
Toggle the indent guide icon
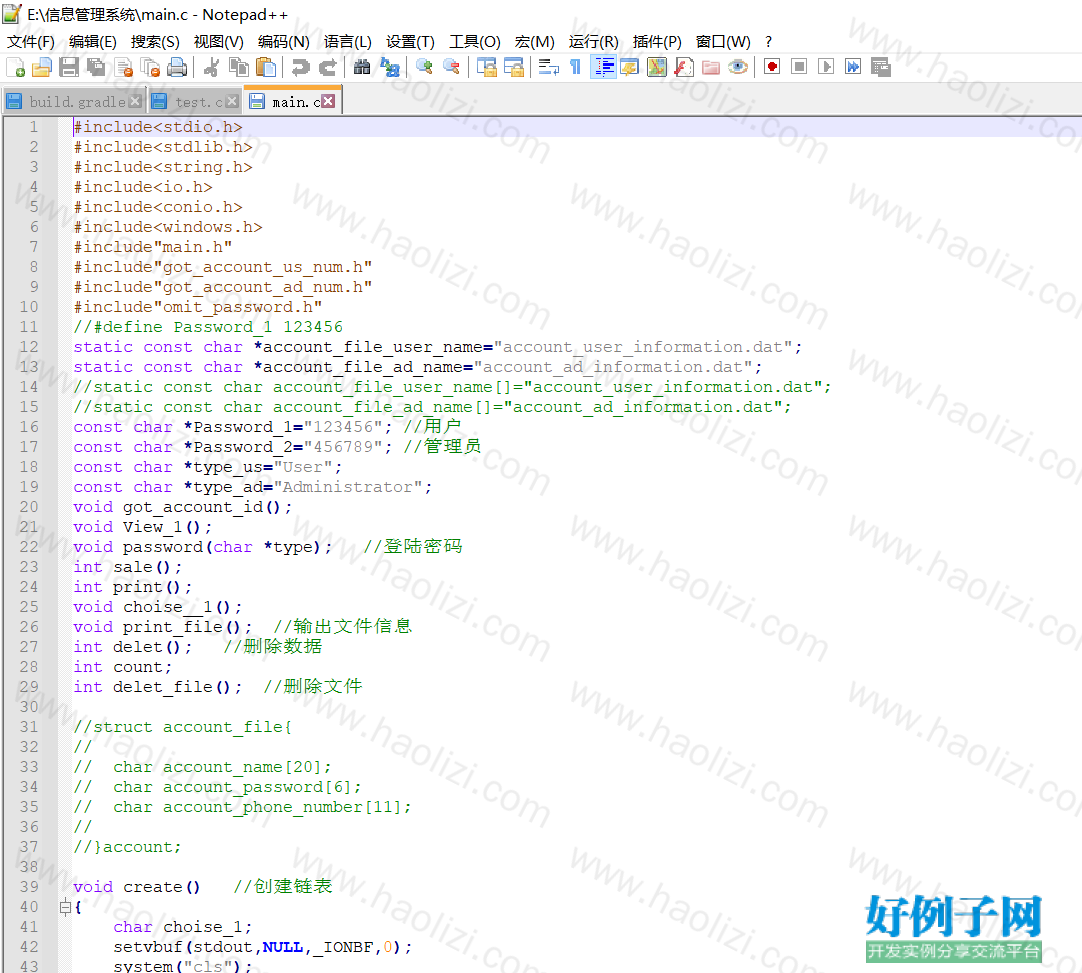coord(603,67)
